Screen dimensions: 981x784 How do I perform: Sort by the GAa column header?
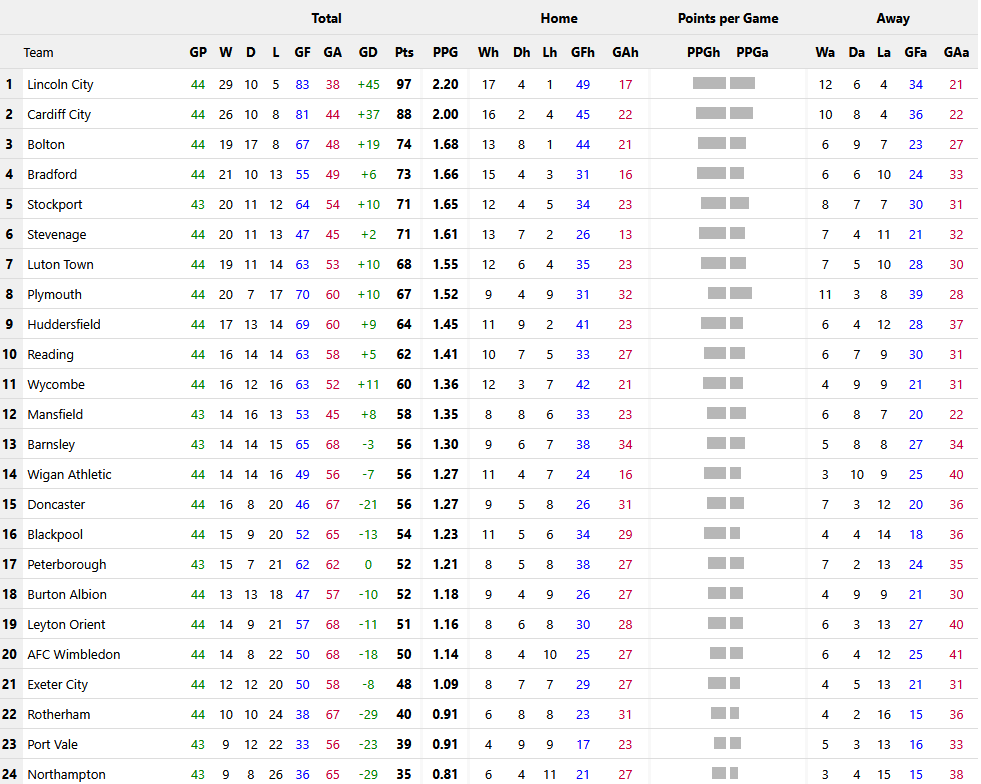(956, 53)
